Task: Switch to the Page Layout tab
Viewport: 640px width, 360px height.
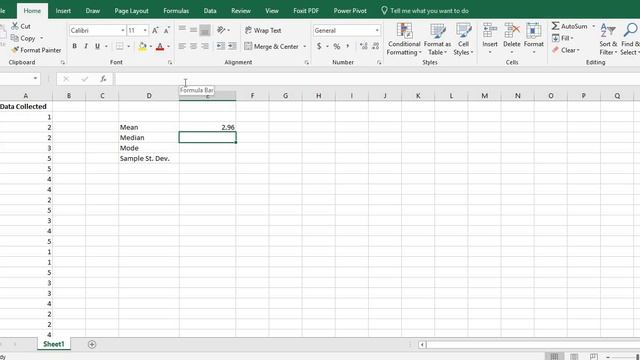Action: 131,11
